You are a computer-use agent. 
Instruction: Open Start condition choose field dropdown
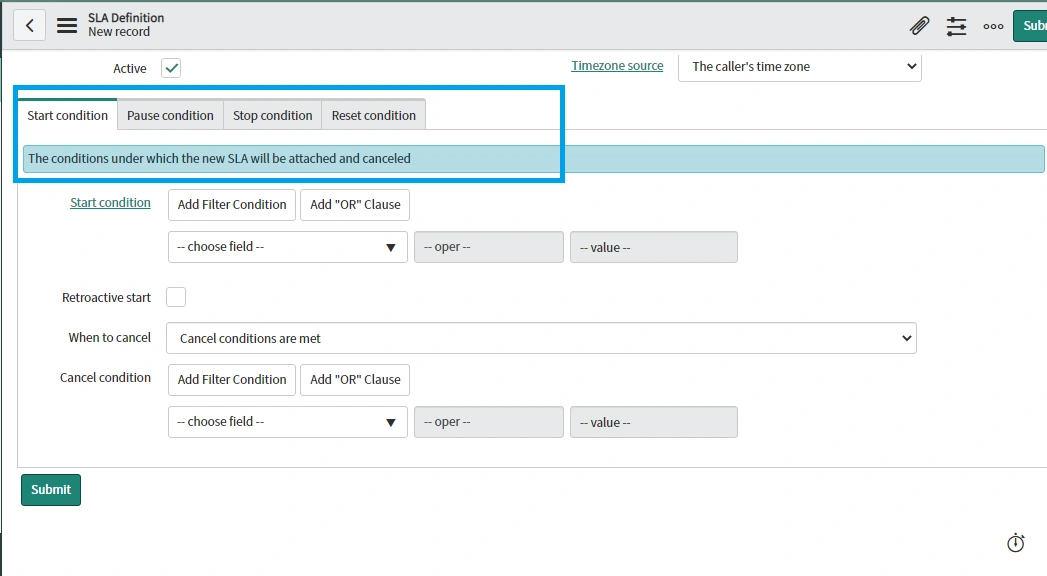[x=288, y=247]
